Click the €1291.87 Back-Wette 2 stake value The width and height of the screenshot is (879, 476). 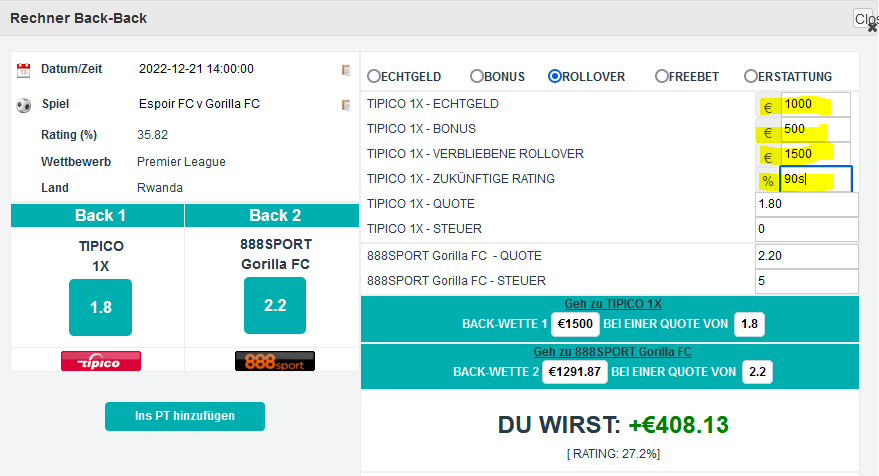coord(575,372)
